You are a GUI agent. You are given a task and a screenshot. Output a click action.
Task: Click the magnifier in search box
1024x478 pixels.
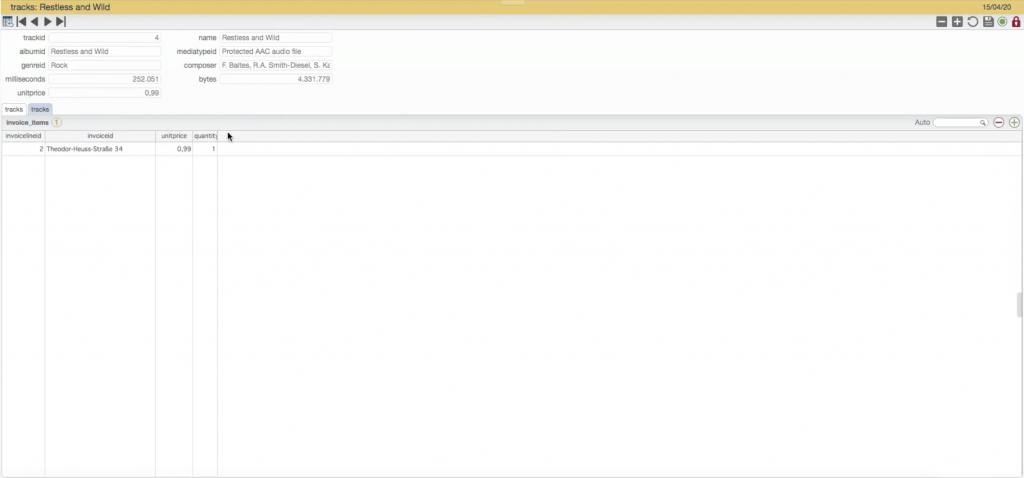(x=982, y=123)
